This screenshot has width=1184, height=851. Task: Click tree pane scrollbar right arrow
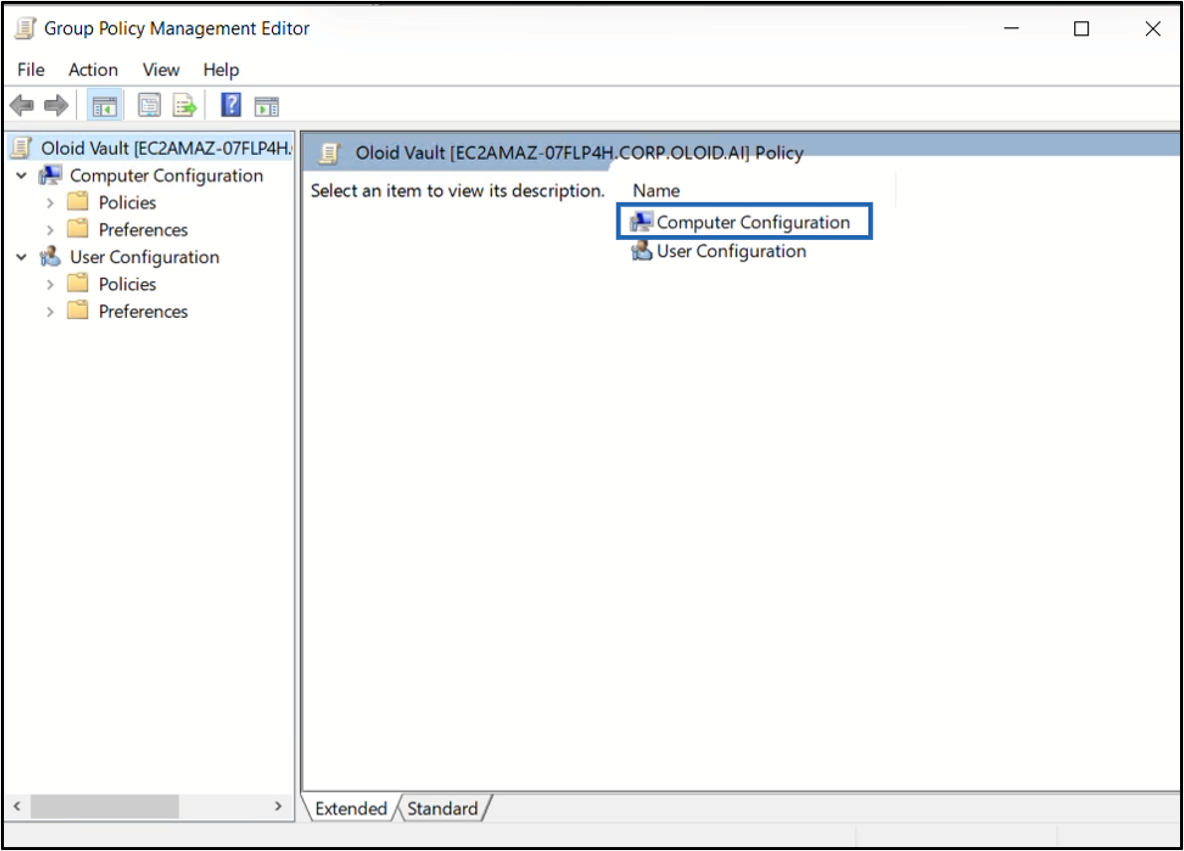tap(278, 806)
